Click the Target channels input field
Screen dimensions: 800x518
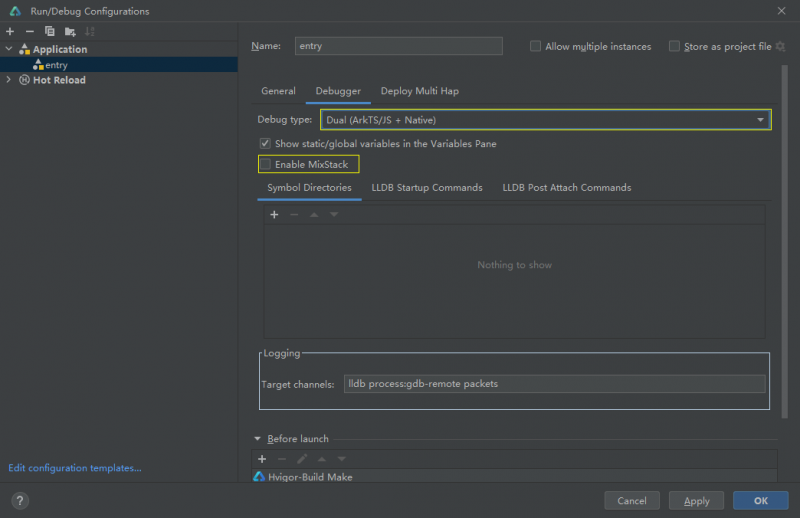coord(554,384)
